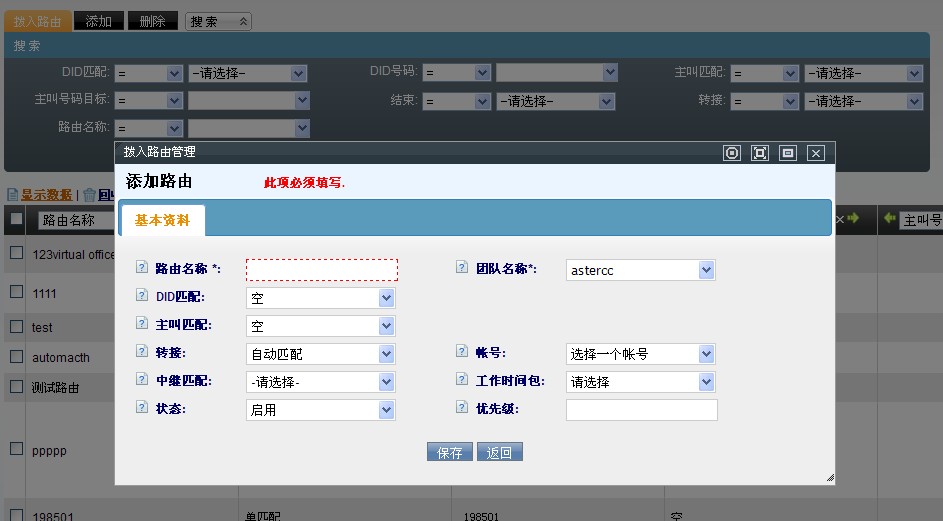Tick the checkbox next to automacth
This screenshot has height=521, width=943.
click(16, 356)
